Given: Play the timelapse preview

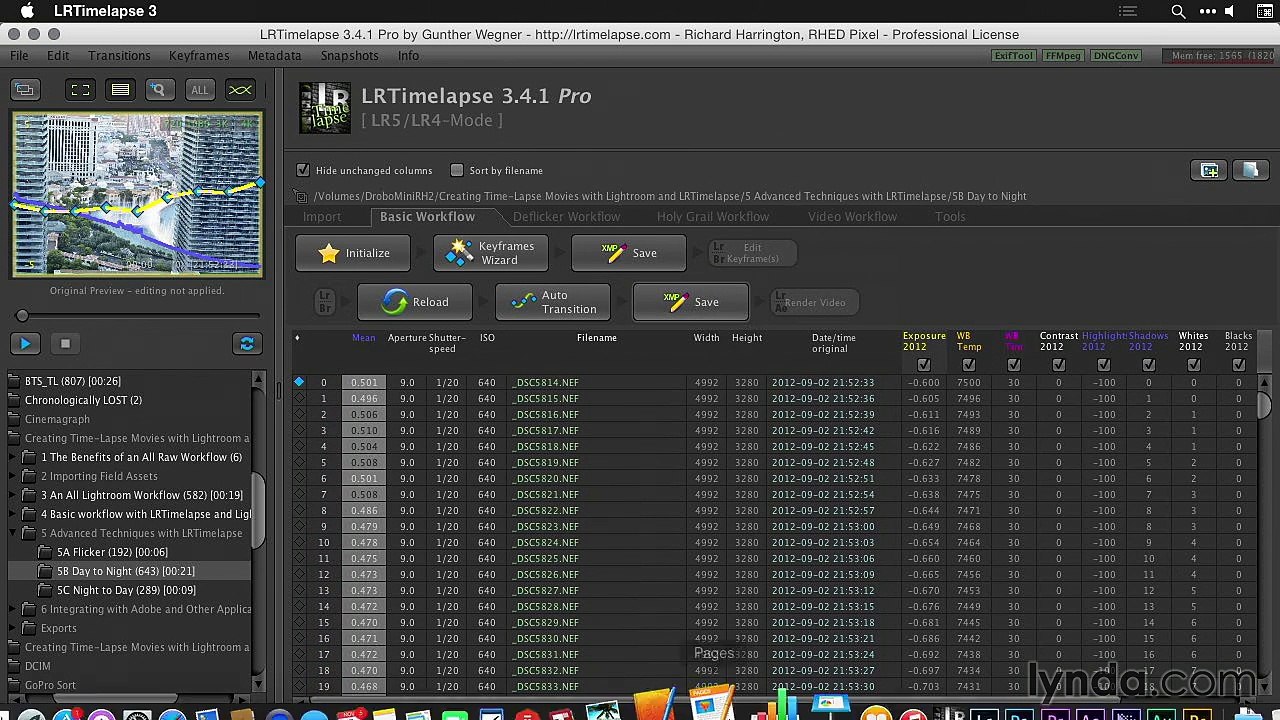Looking at the screenshot, I should pyautogui.click(x=25, y=344).
